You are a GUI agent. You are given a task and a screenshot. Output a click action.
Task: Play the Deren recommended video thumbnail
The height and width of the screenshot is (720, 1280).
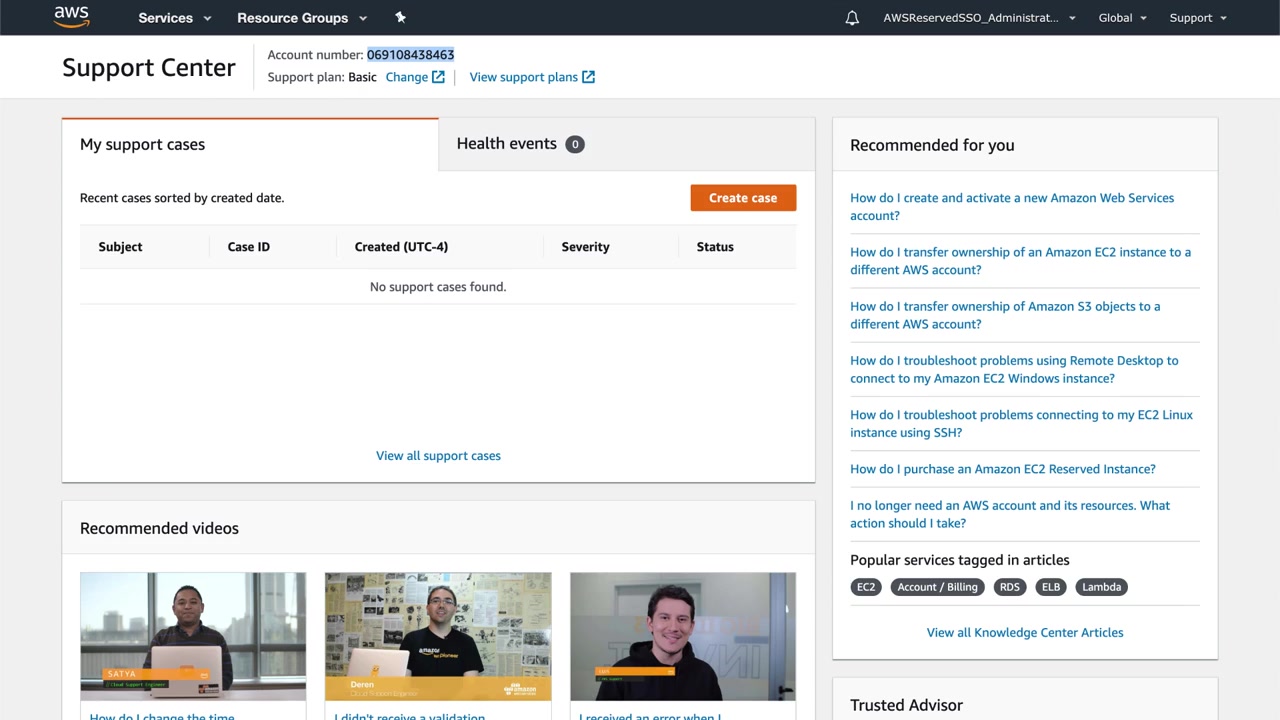tap(438, 636)
